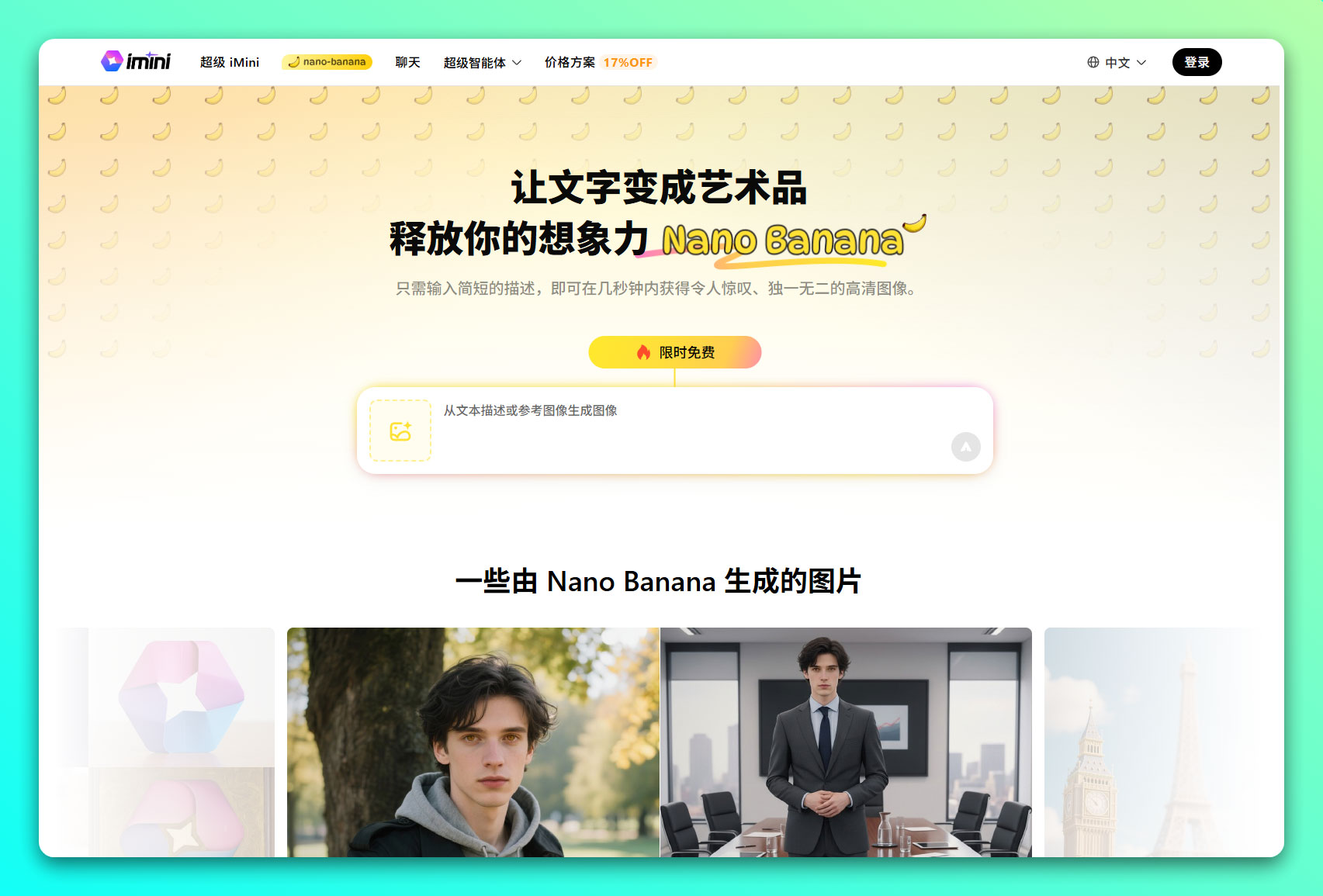Click the 限时免费 button
Image resolution: width=1323 pixels, height=896 pixels.
pyautogui.click(x=674, y=352)
